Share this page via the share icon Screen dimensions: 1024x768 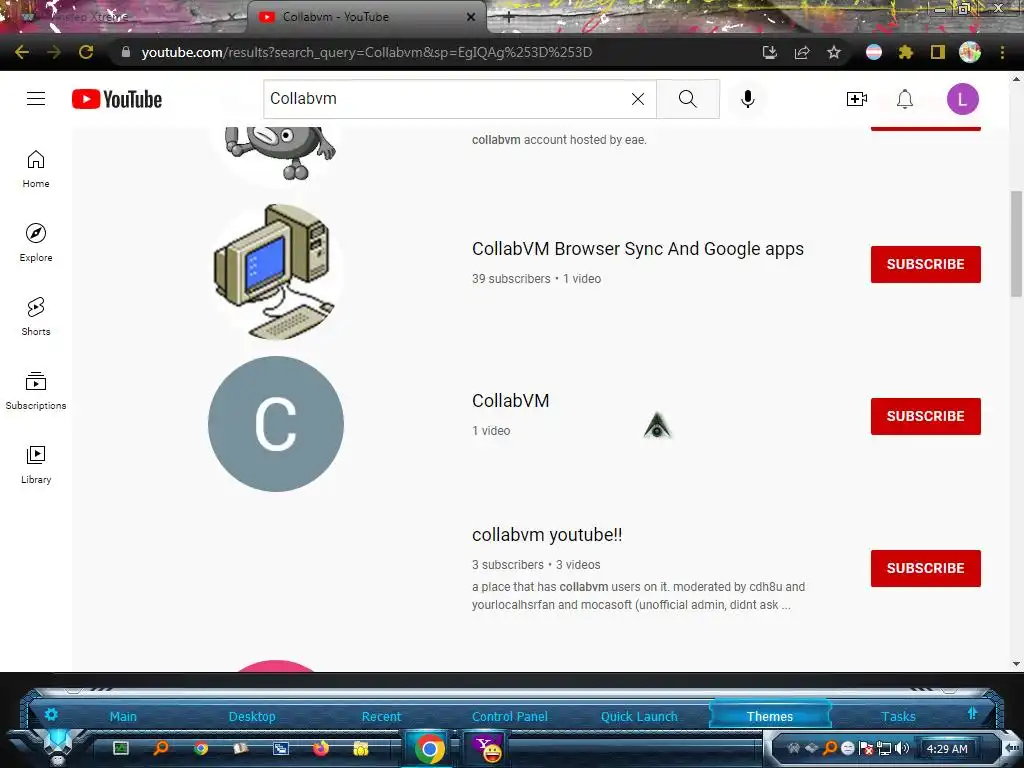pyautogui.click(x=802, y=52)
